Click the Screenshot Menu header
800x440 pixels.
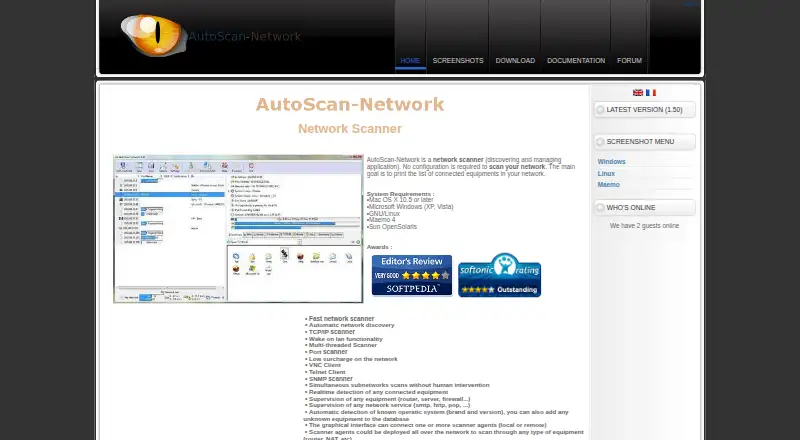click(644, 141)
